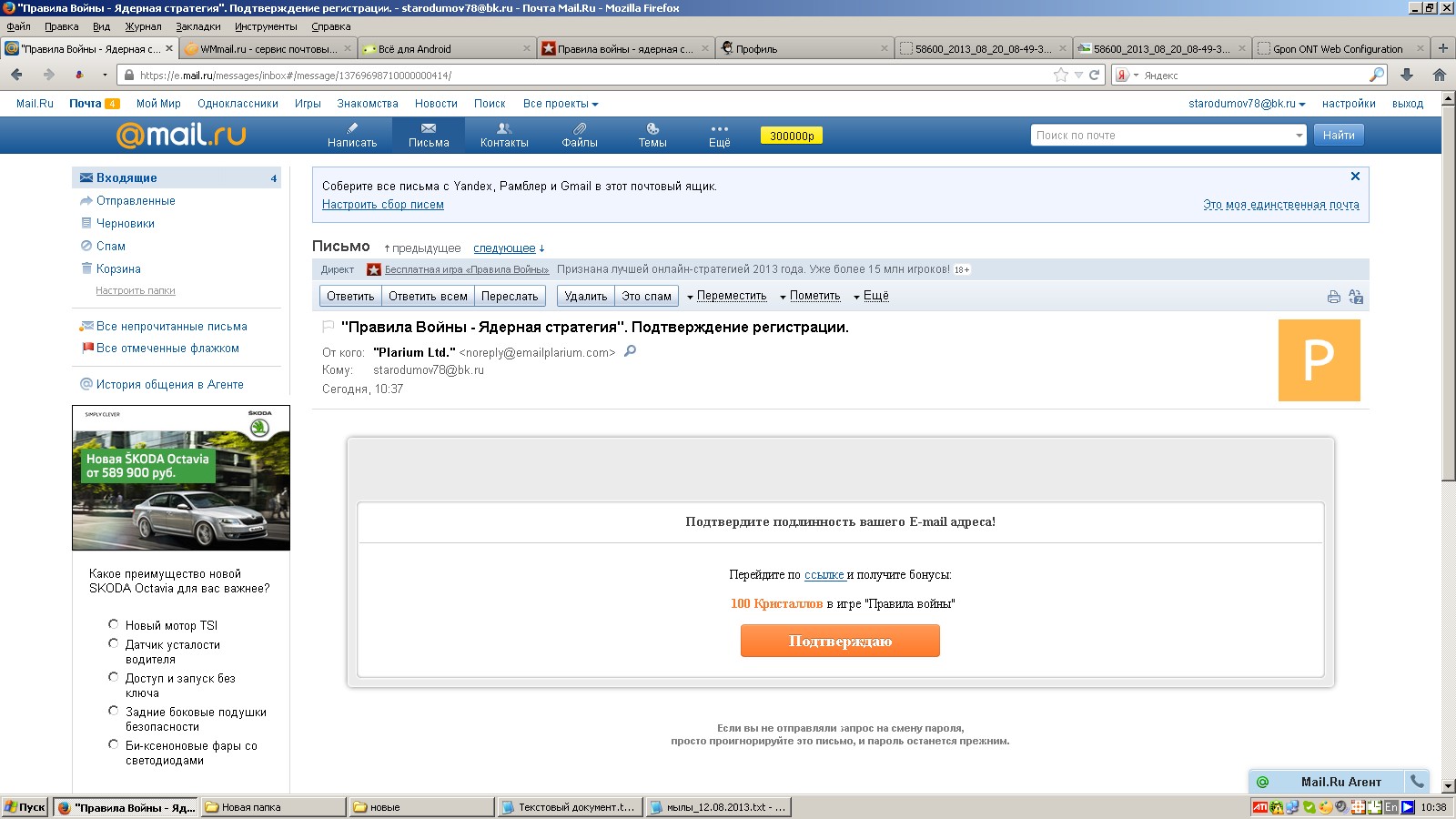Image resolution: width=1456 pixels, height=819 pixels.
Task: Open the Корзина folder
Action: click(118, 268)
